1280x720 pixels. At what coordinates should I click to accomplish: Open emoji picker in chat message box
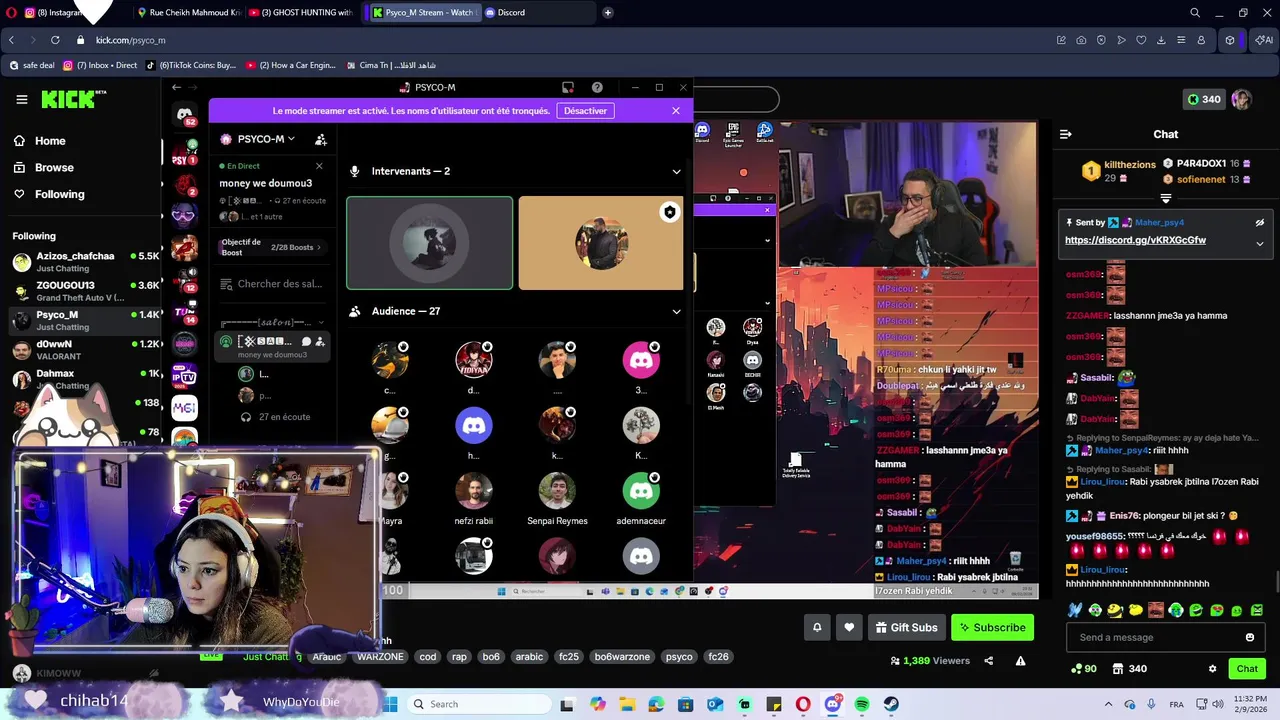click(x=1250, y=637)
